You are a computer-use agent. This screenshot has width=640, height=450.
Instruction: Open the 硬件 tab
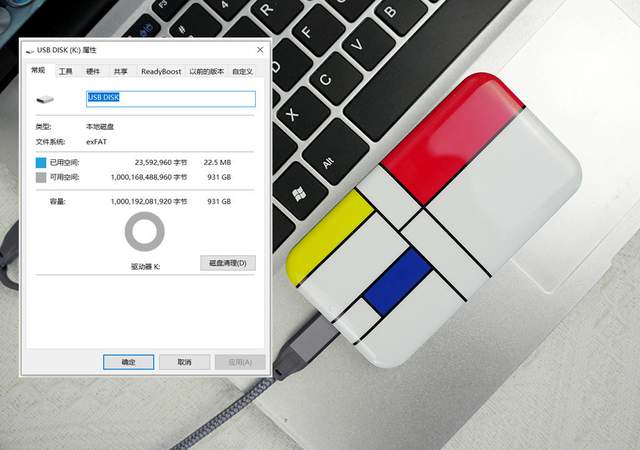93,71
